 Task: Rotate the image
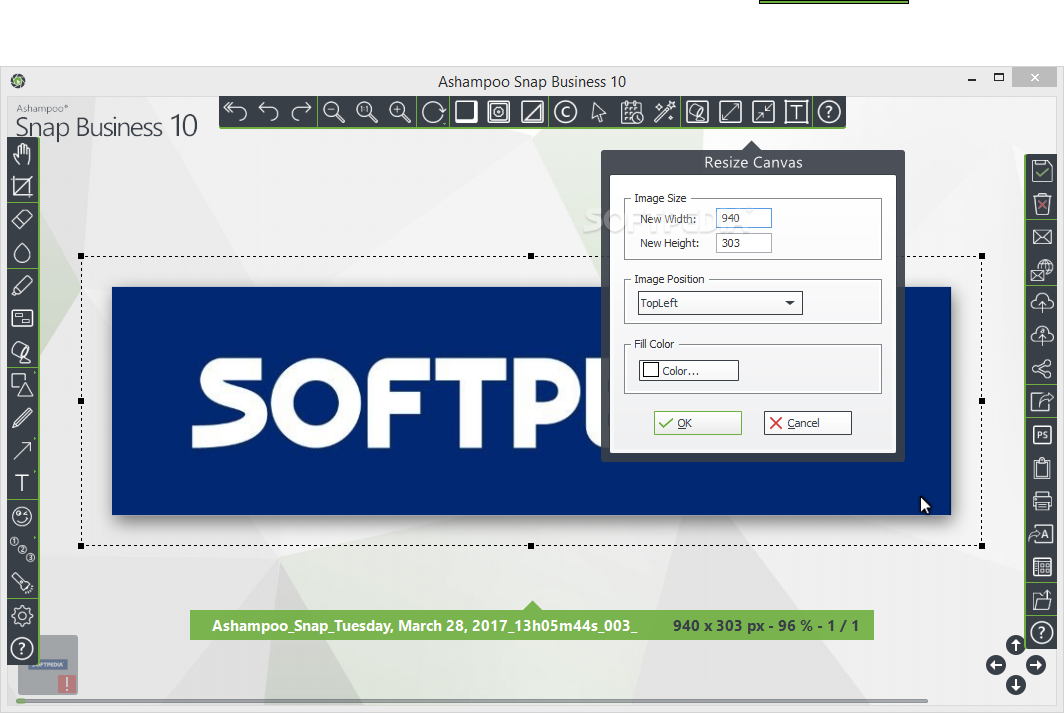(433, 112)
